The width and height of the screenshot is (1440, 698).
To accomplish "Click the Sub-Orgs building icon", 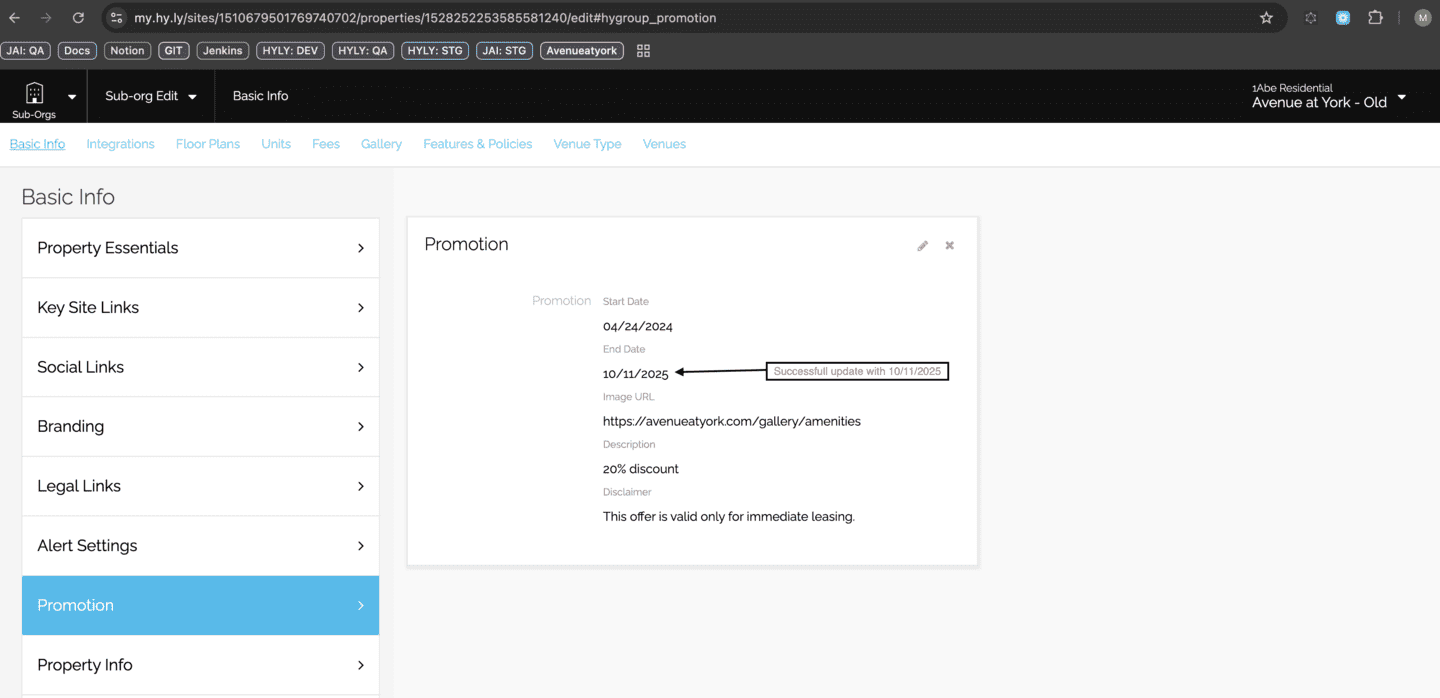I will [x=34, y=94].
